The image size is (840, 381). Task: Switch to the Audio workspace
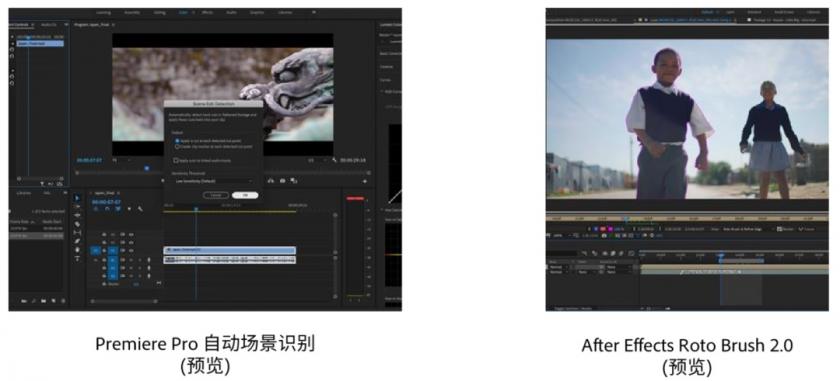click(x=231, y=12)
